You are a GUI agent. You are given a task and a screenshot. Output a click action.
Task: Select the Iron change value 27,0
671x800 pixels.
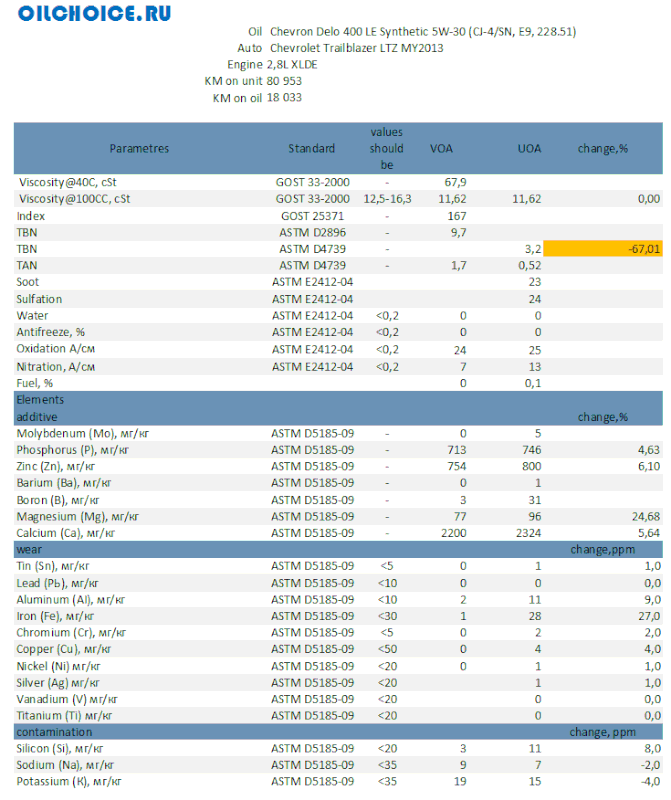[649, 616]
